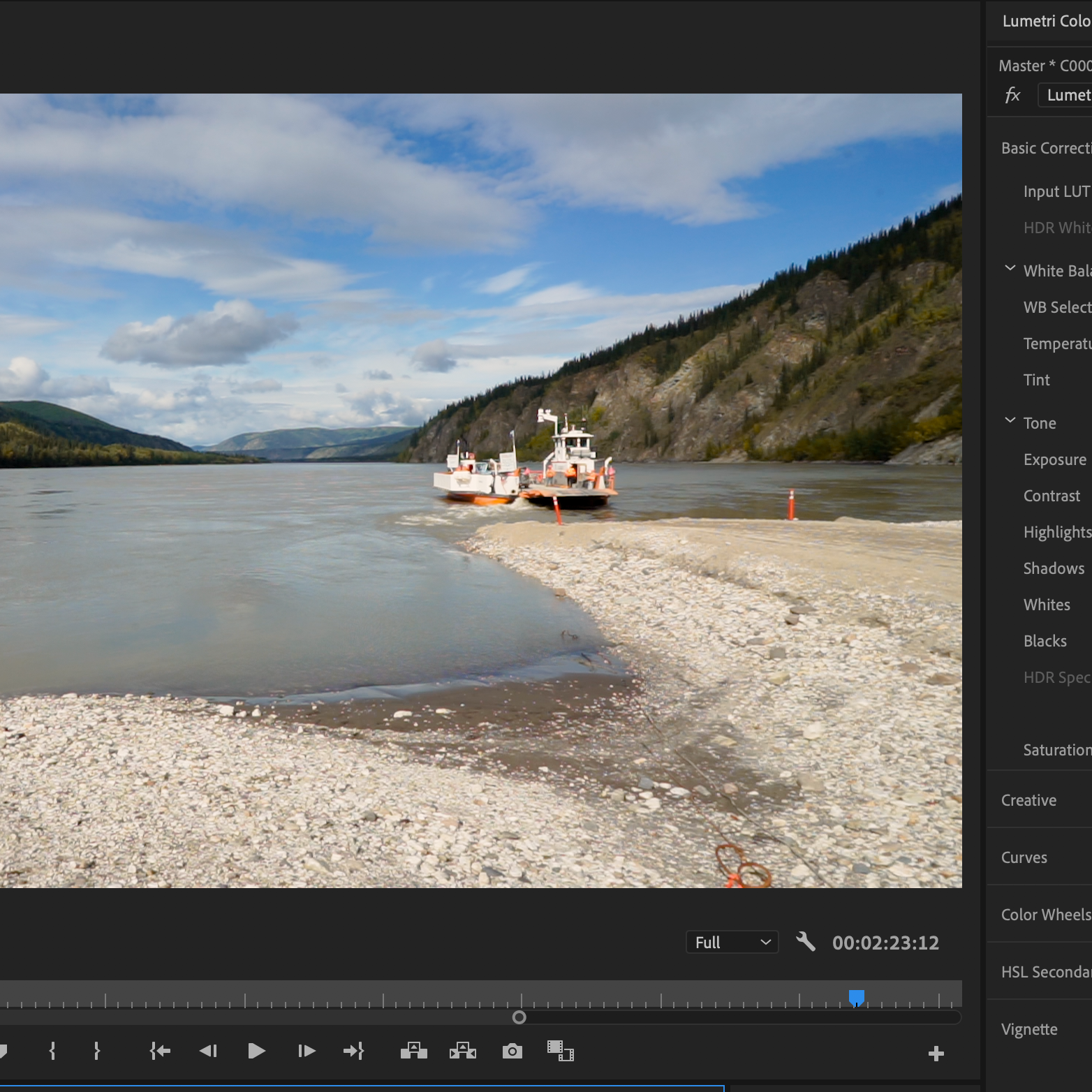Click the Highlights label

tap(1057, 532)
